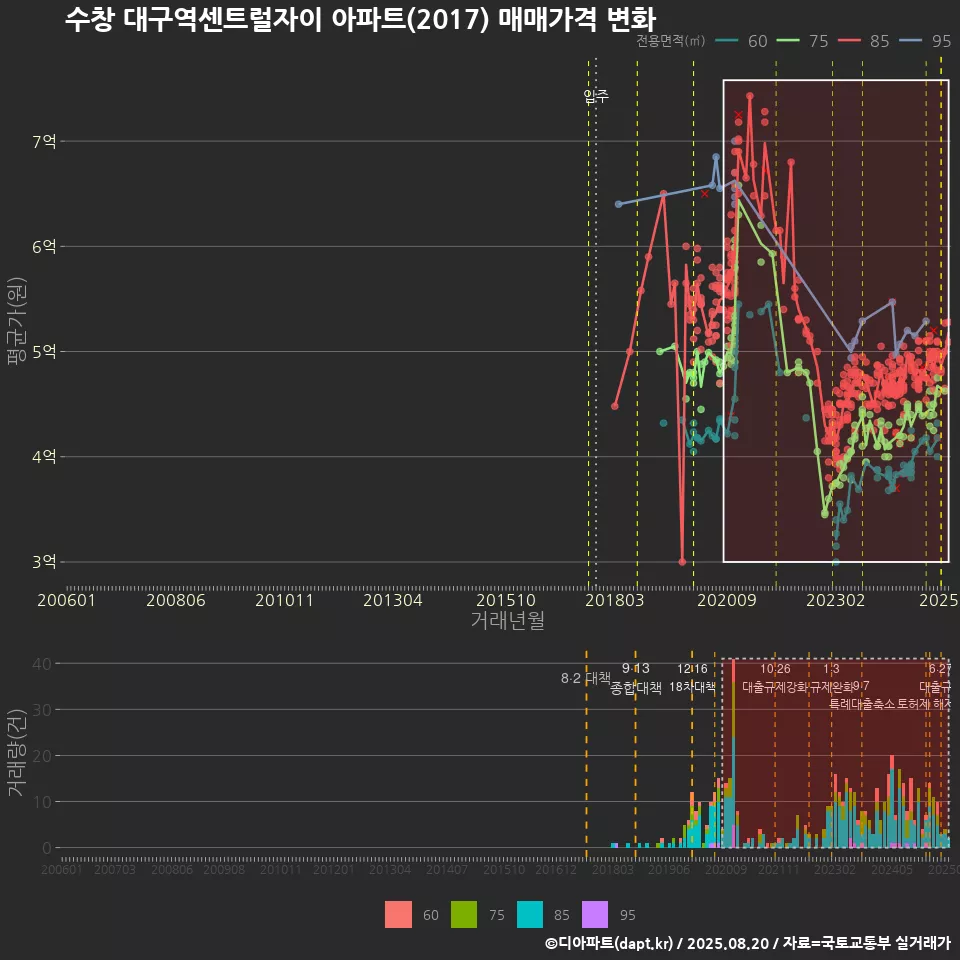This screenshot has height=960, width=960.
Task: Click the 5억 price axis label
Action: click(x=44, y=351)
